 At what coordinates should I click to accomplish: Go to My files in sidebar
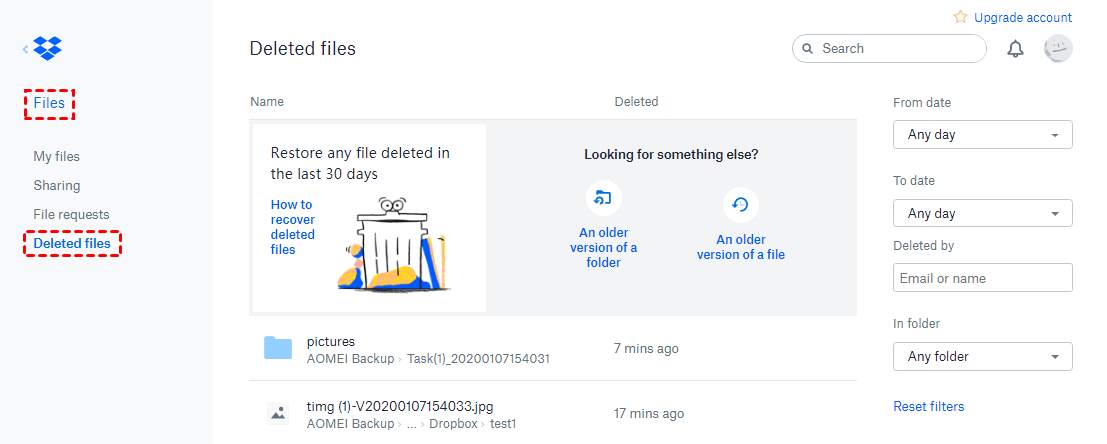click(x=56, y=156)
